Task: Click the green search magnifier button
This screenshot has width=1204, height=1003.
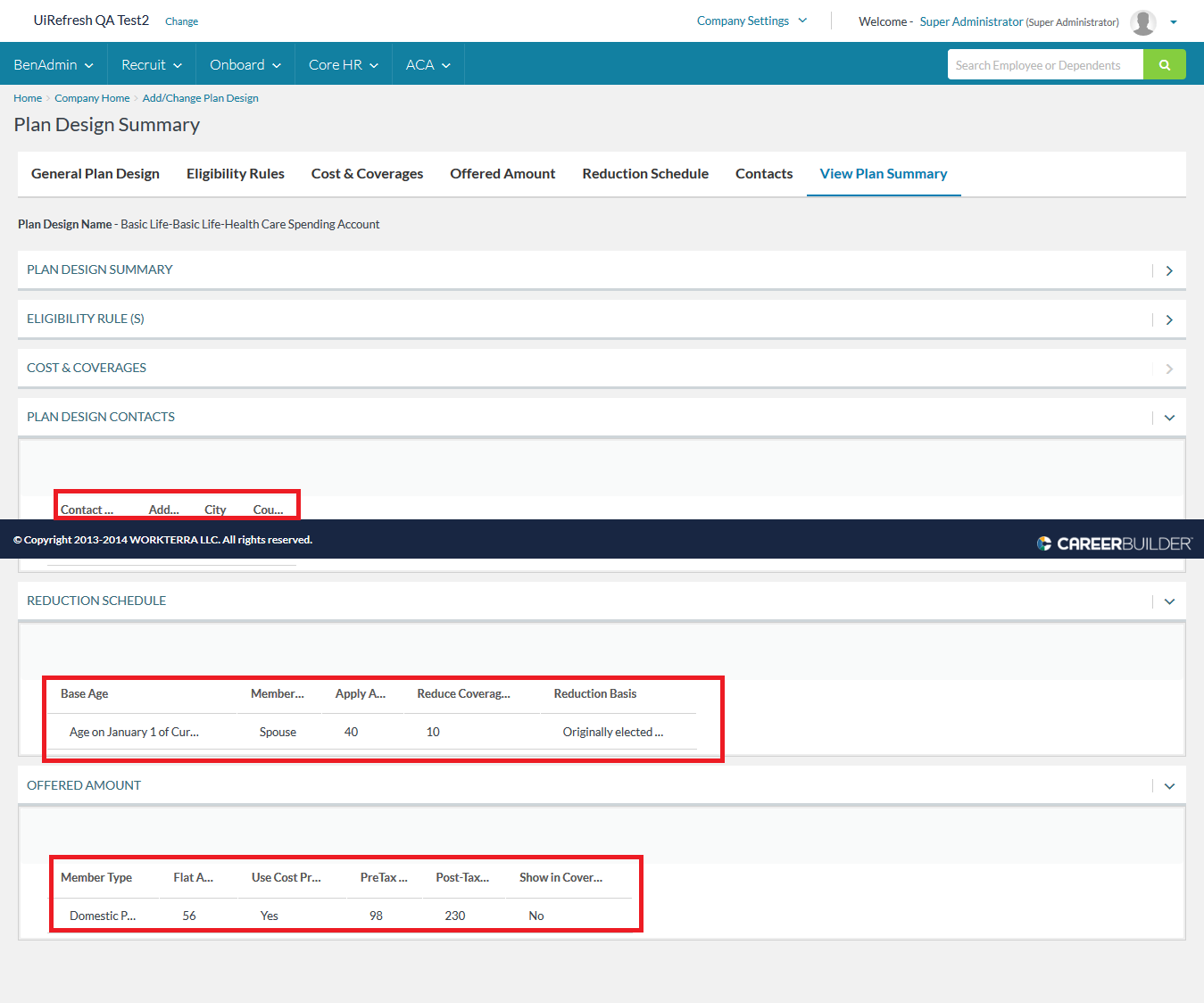Action: 1164,65
